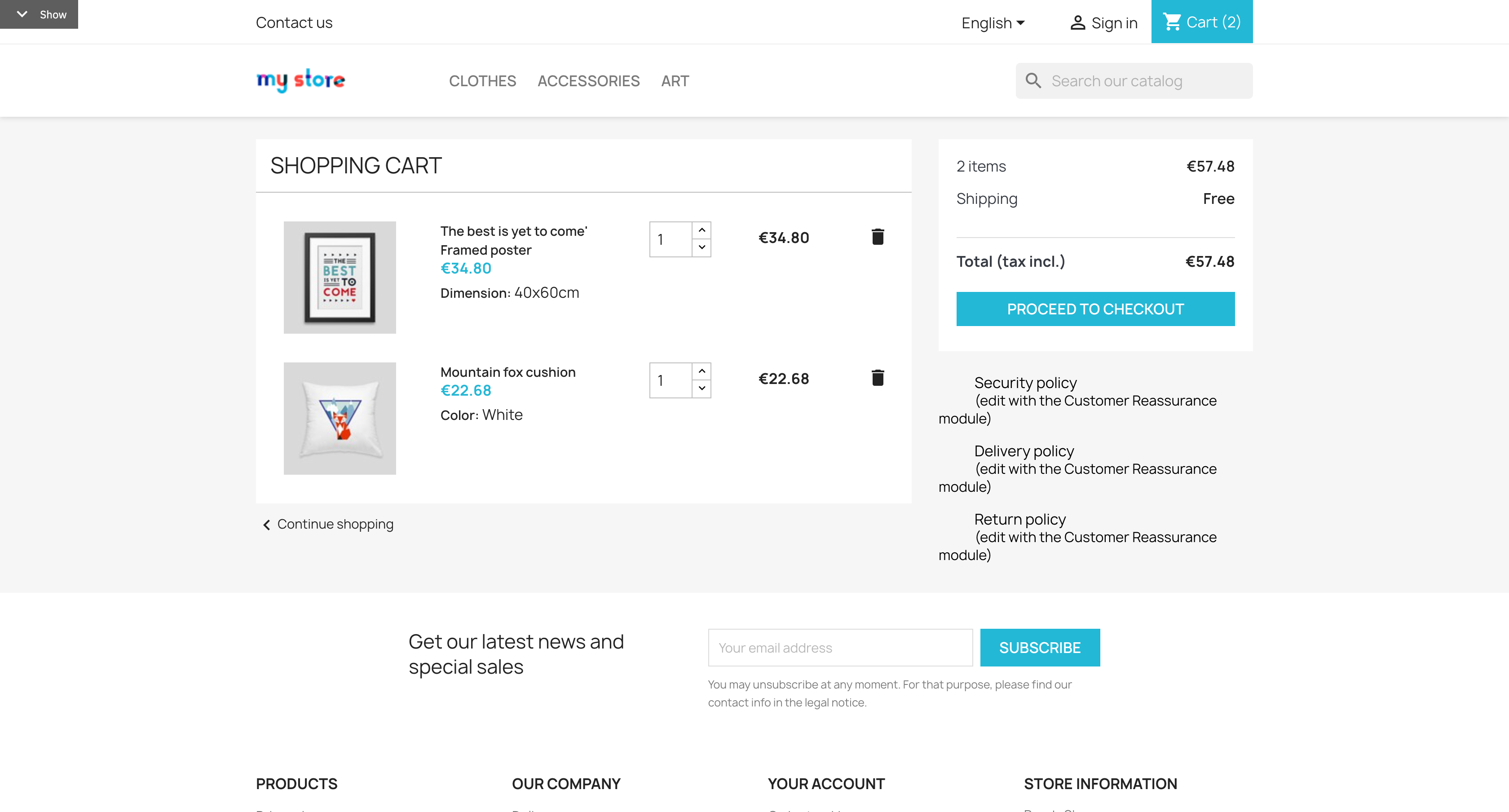The width and height of the screenshot is (1509, 812).
Task: Click the shopping cart icon in header
Action: pyautogui.click(x=1172, y=22)
